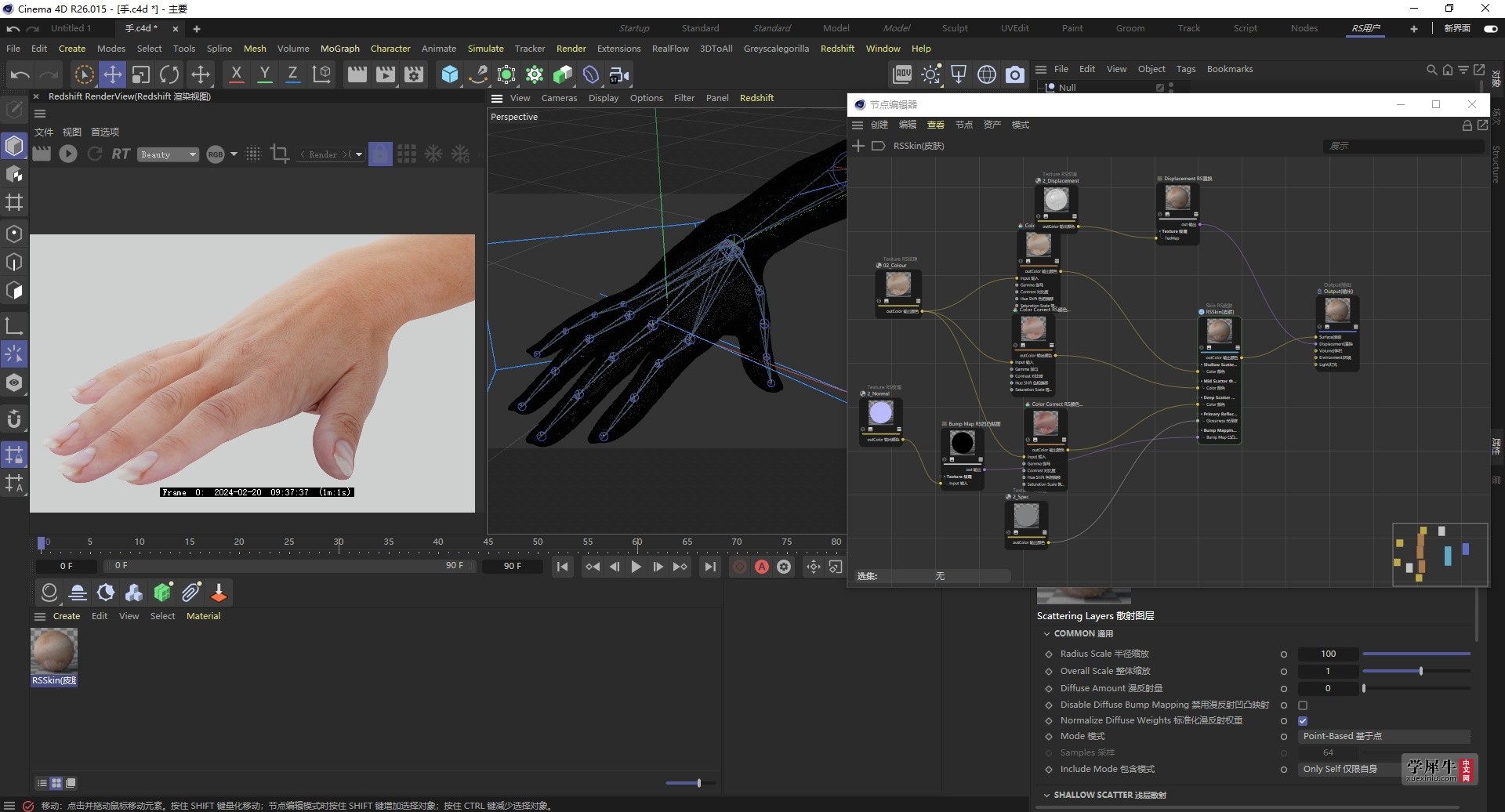The image size is (1505, 812).
Task: Open the Redshift menu in main menu bar
Action: 837,49
